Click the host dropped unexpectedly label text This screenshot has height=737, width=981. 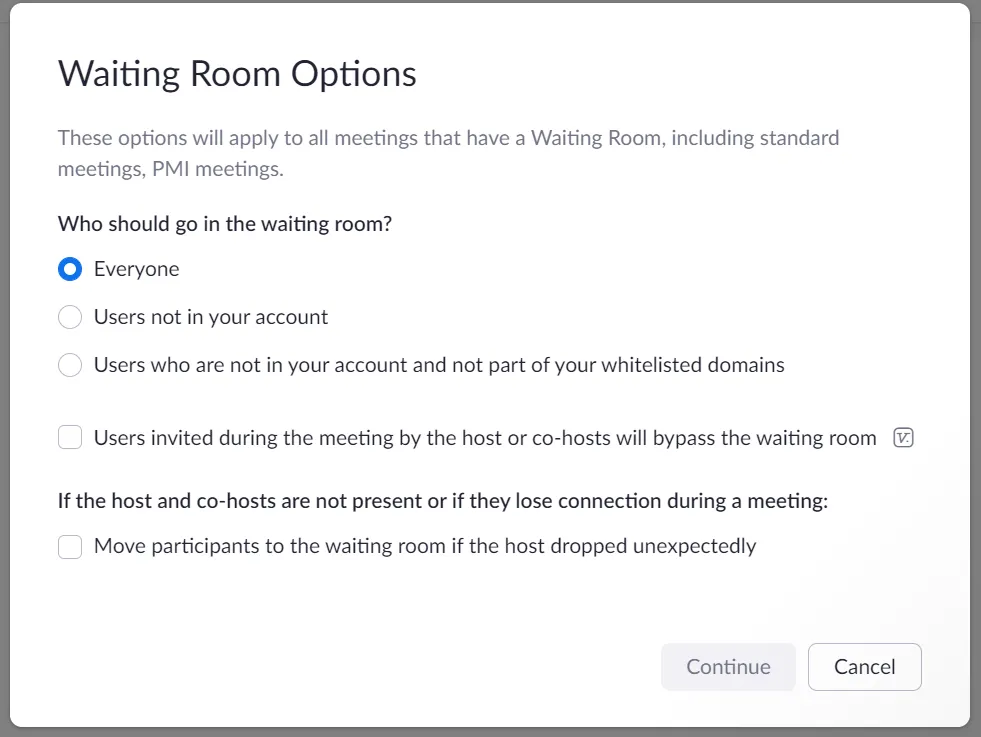(424, 547)
